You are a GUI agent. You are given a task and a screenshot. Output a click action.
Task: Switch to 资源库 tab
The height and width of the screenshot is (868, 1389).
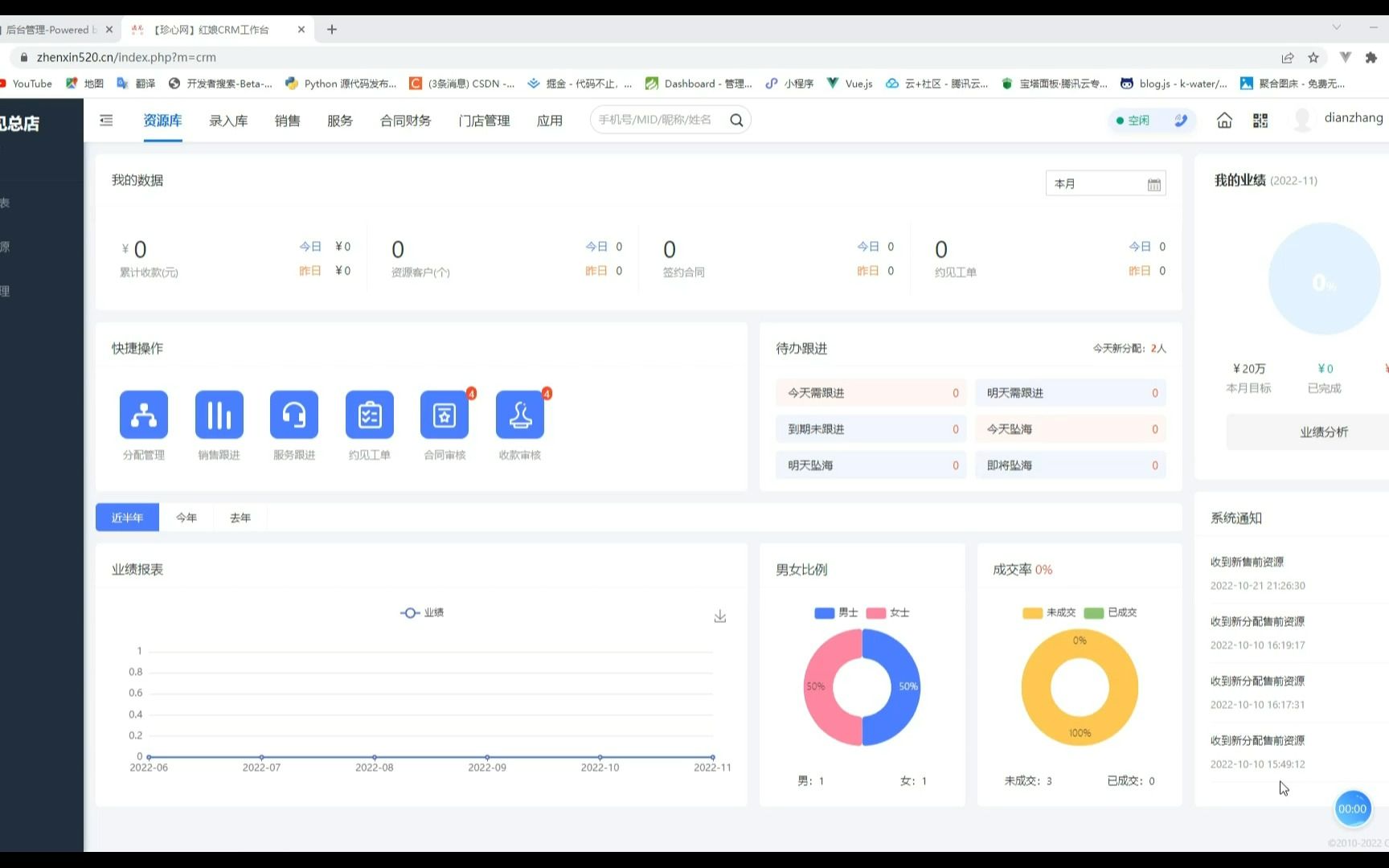(x=162, y=121)
